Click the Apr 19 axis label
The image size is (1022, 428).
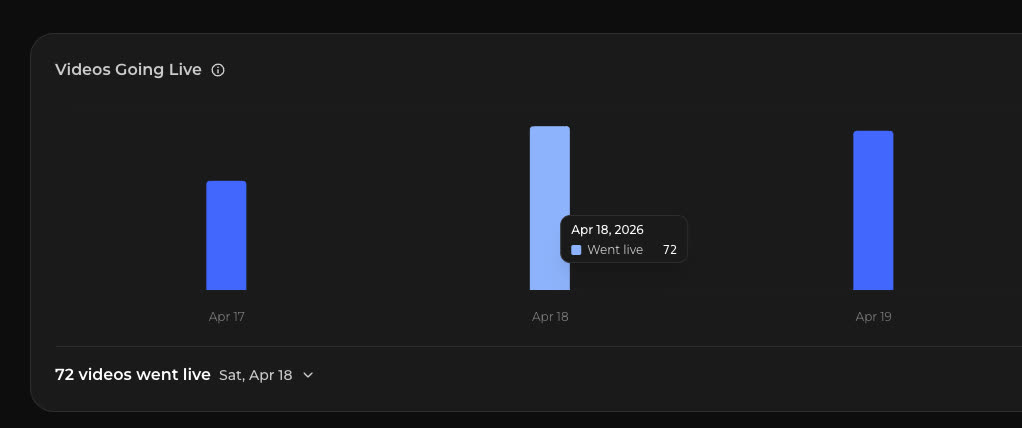[x=873, y=317]
